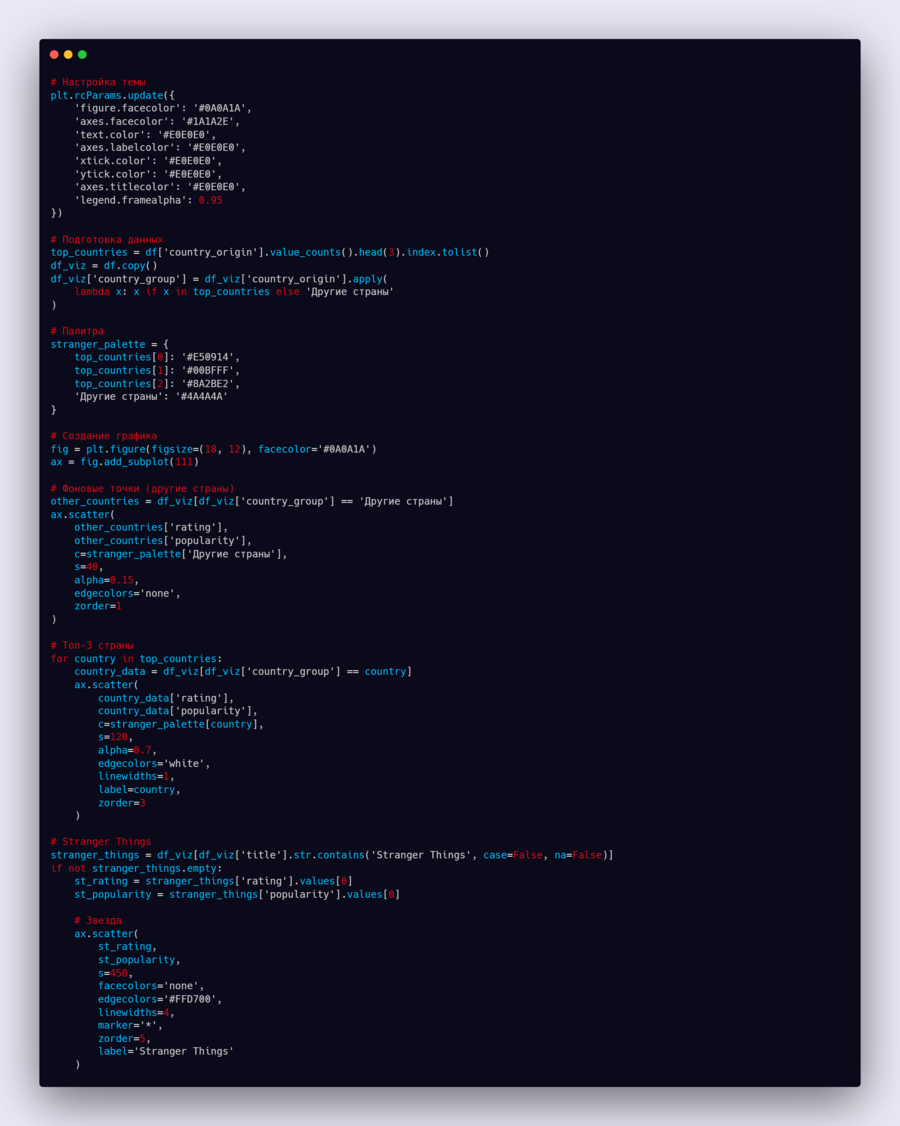Screen dimensions: 900x1126
Task: Click the 'linewidths=4' argument
Action: [x=136, y=1013]
